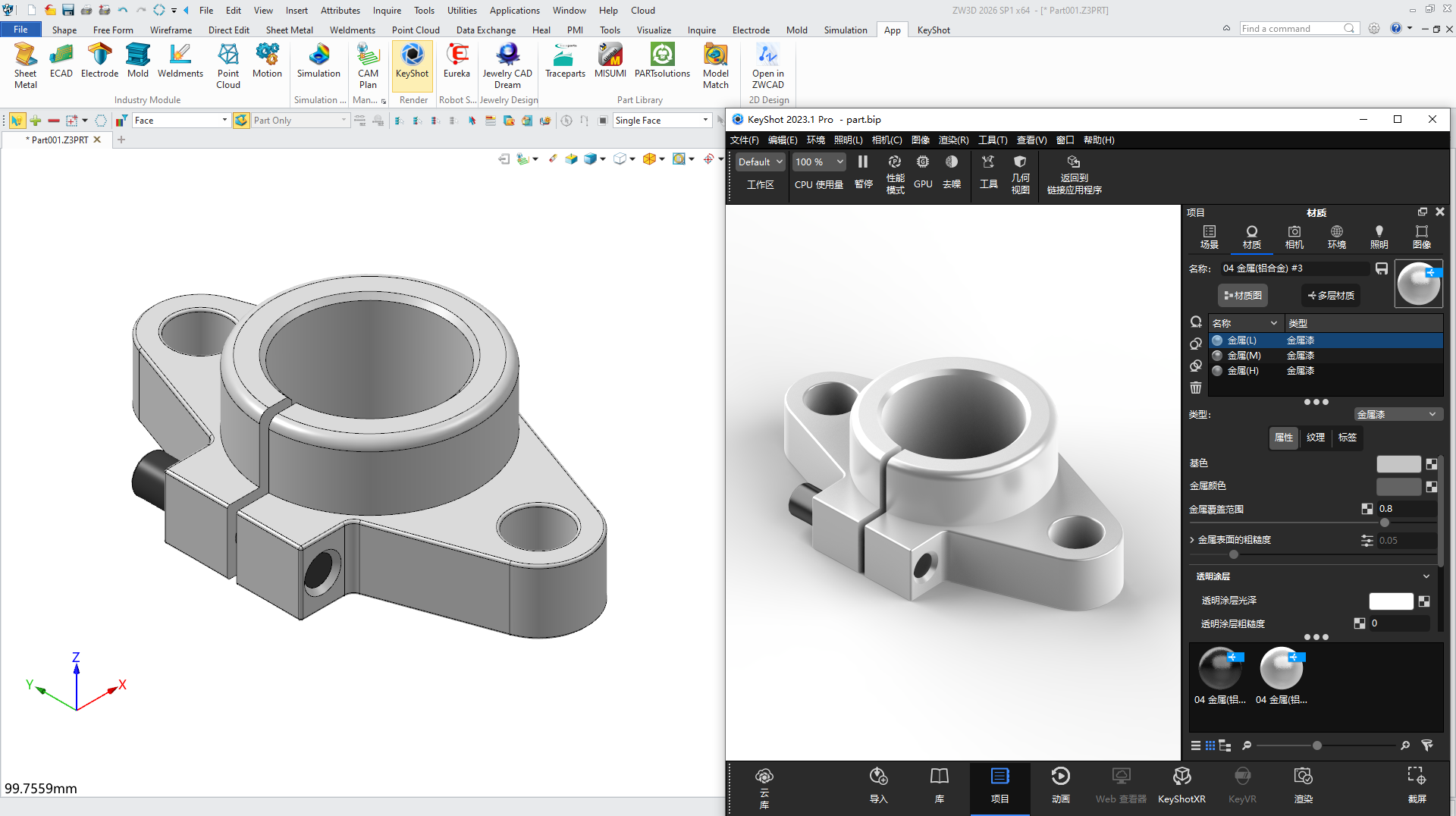Toggle the denoise (去噪) option
Image resolution: width=1456 pixels, height=816 pixels.
tap(952, 171)
